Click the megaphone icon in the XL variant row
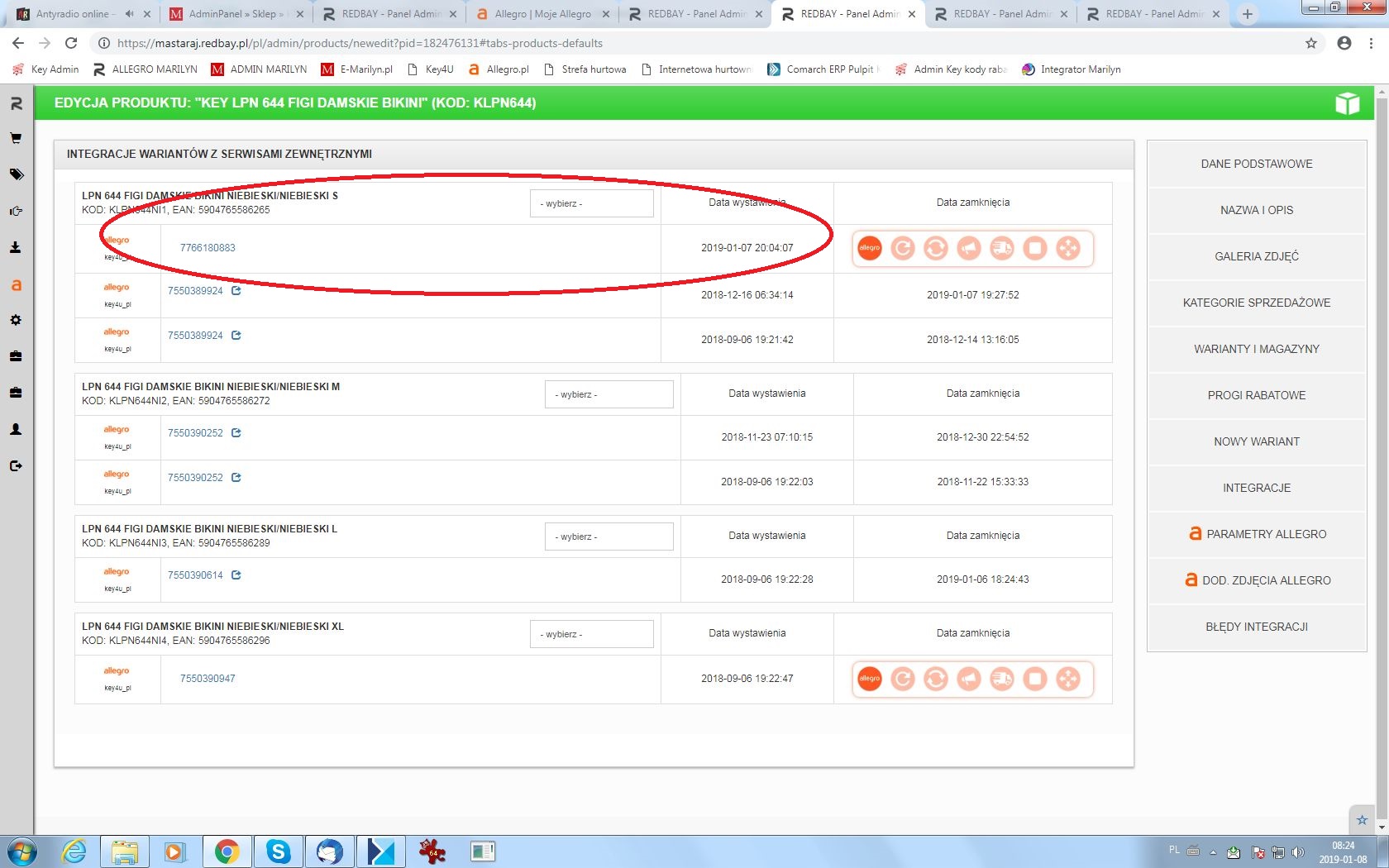Screen dimensions: 1389x868 [x=968, y=679]
